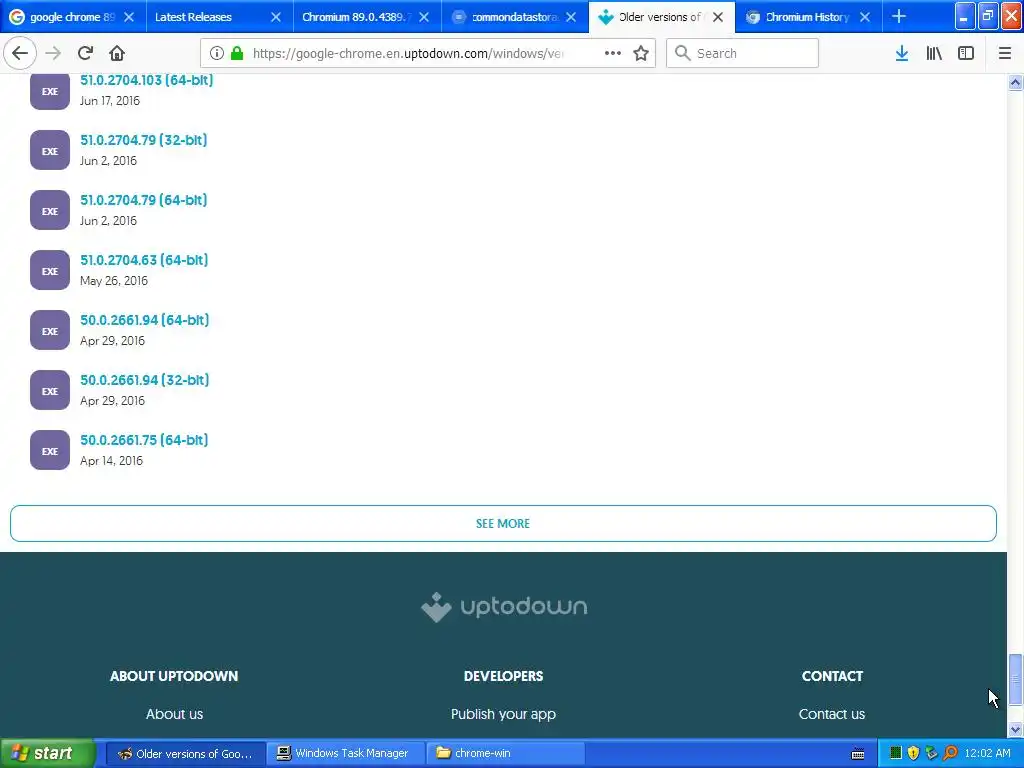Switch to commondatastorage tab

(x=514, y=17)
